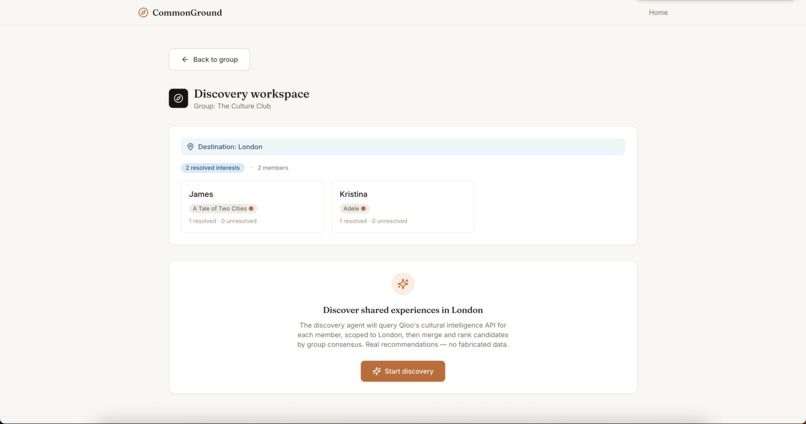This screenshot has width=806, height=424.
Task: Click the name Kristina on her card
Action: coord(353,194)
